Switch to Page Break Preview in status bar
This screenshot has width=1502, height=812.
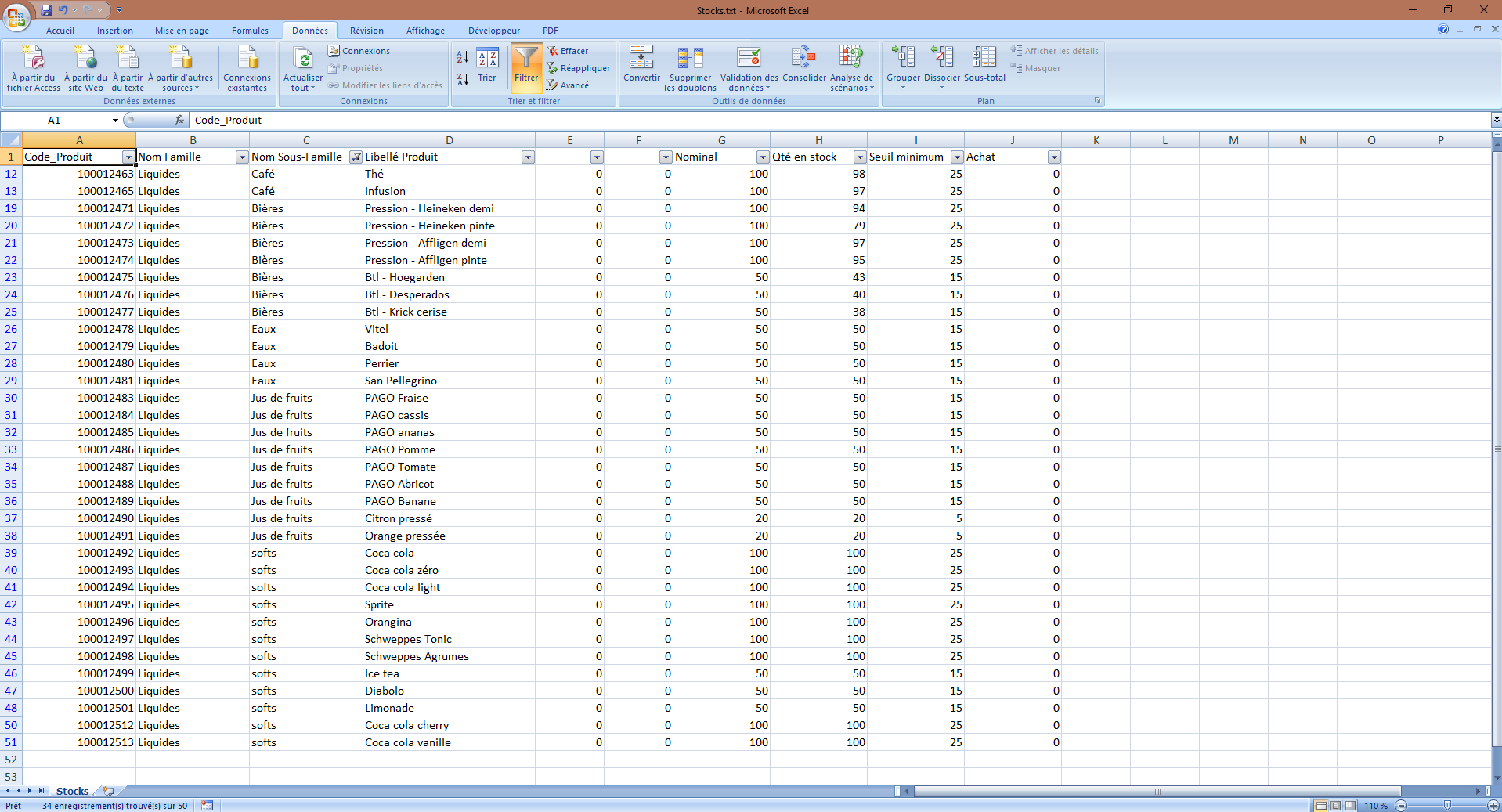click(1351, 805)
